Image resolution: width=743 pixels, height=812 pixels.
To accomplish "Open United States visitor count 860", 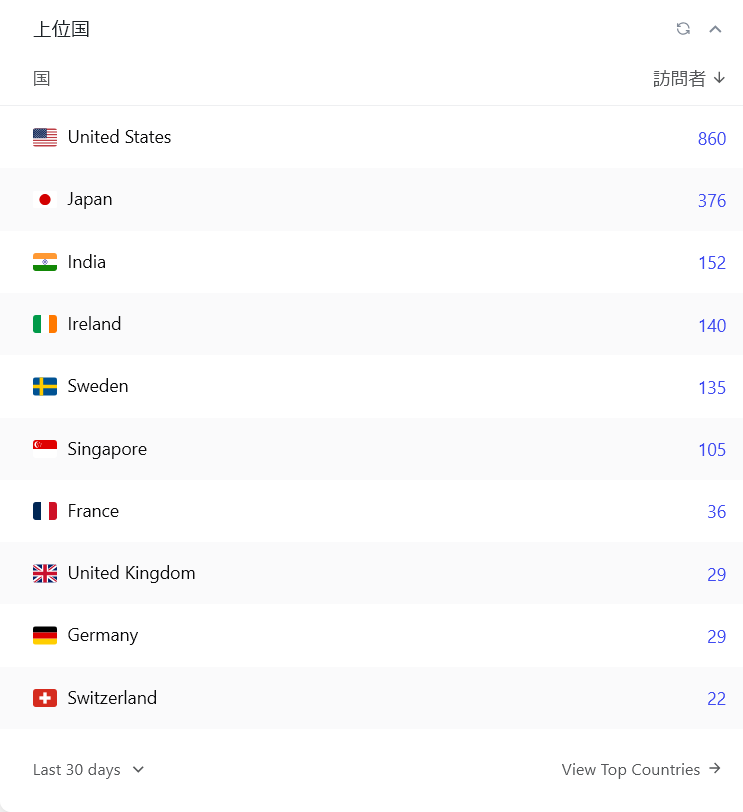I will (712, 139).
